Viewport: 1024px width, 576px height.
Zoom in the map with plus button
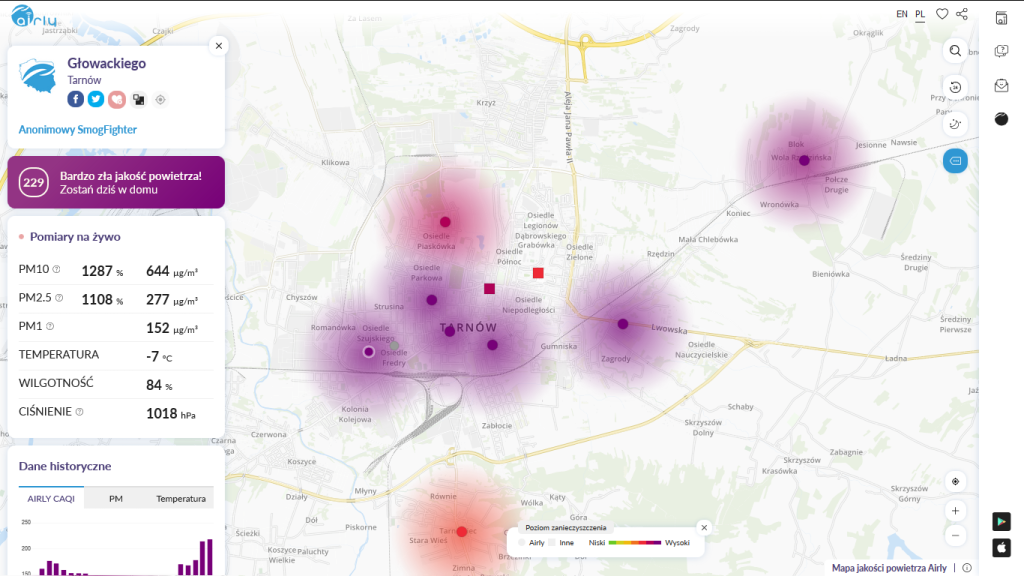click(x=955, y=510)
